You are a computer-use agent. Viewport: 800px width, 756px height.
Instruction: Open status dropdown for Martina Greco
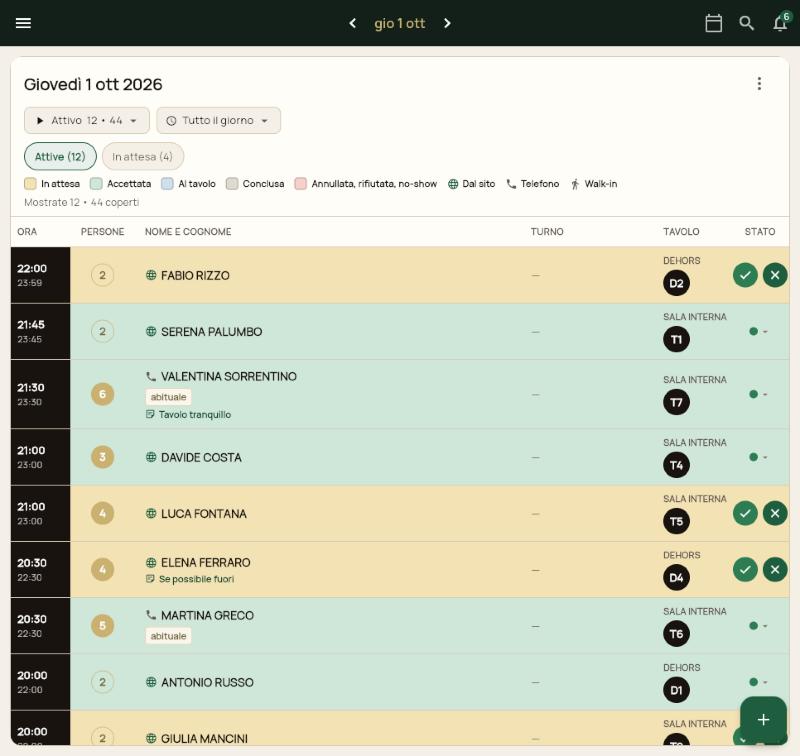pyautogui.click(x=758, y=626)
